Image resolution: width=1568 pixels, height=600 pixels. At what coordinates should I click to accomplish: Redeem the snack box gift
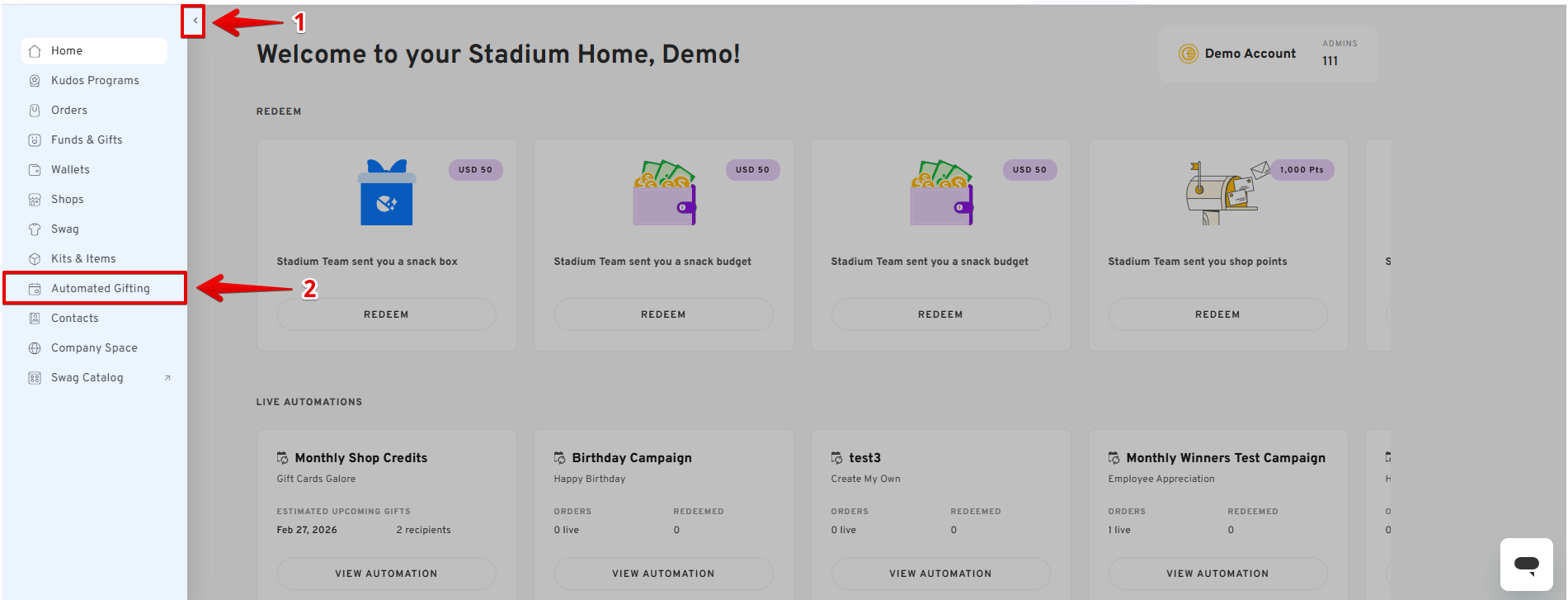coord(386,314)
